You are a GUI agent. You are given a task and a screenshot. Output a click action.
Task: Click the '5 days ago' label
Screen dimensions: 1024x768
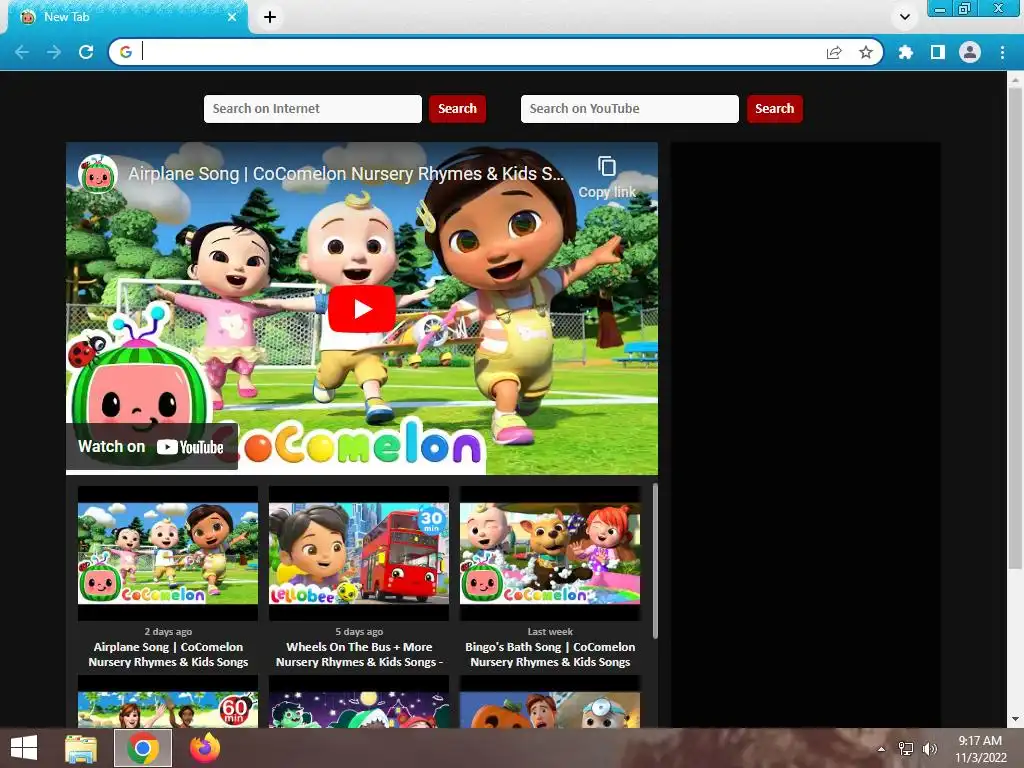click(359, 632)
